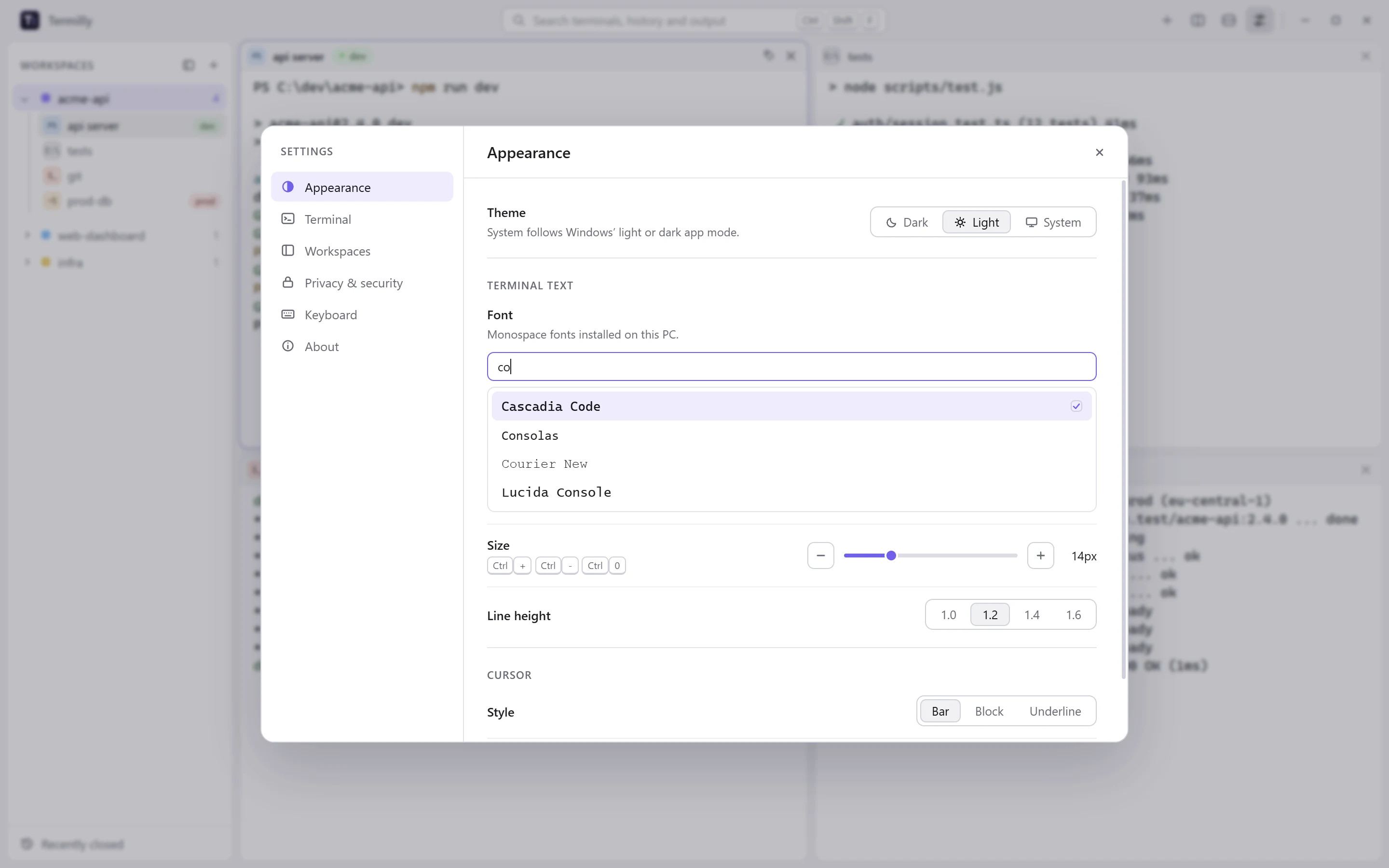Choose the Underline cursor style
This screenshot has width=1389, height=868.
point(1055,711)
